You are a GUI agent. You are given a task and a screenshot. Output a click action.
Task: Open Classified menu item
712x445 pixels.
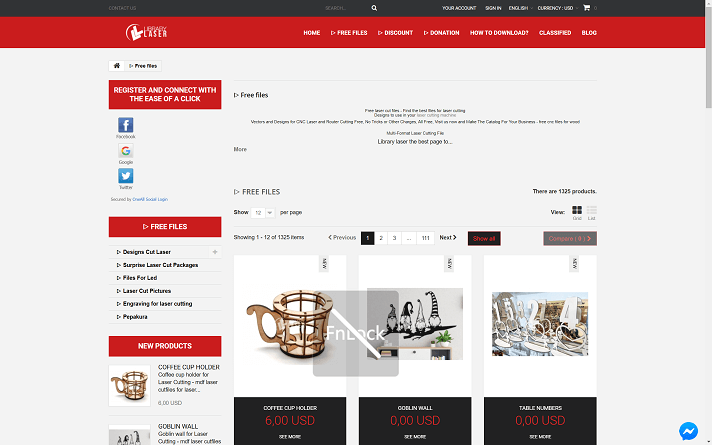[x=555, y=33]
